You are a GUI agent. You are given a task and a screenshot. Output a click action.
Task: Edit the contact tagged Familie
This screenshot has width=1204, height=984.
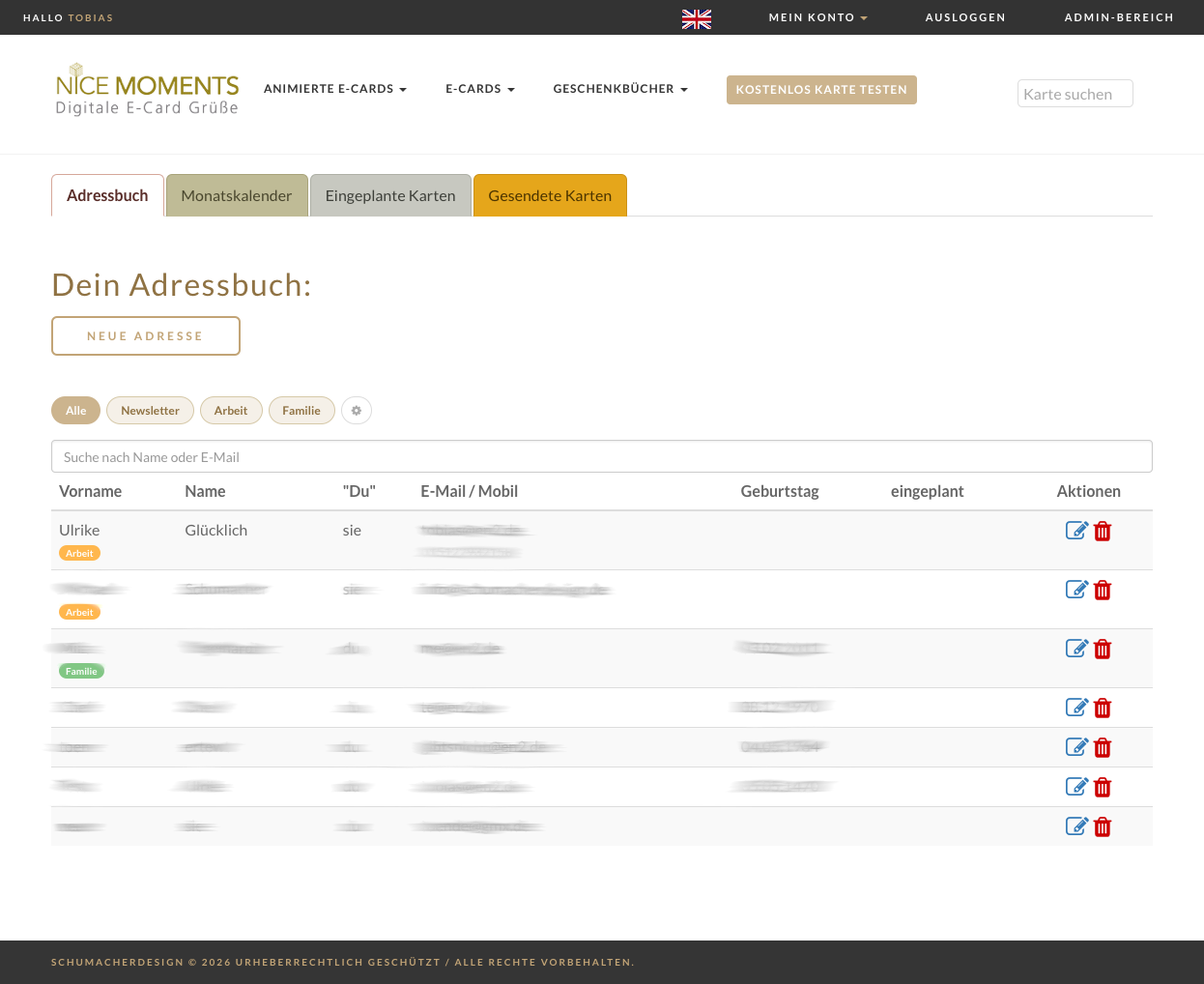(x=1076, y=649)
